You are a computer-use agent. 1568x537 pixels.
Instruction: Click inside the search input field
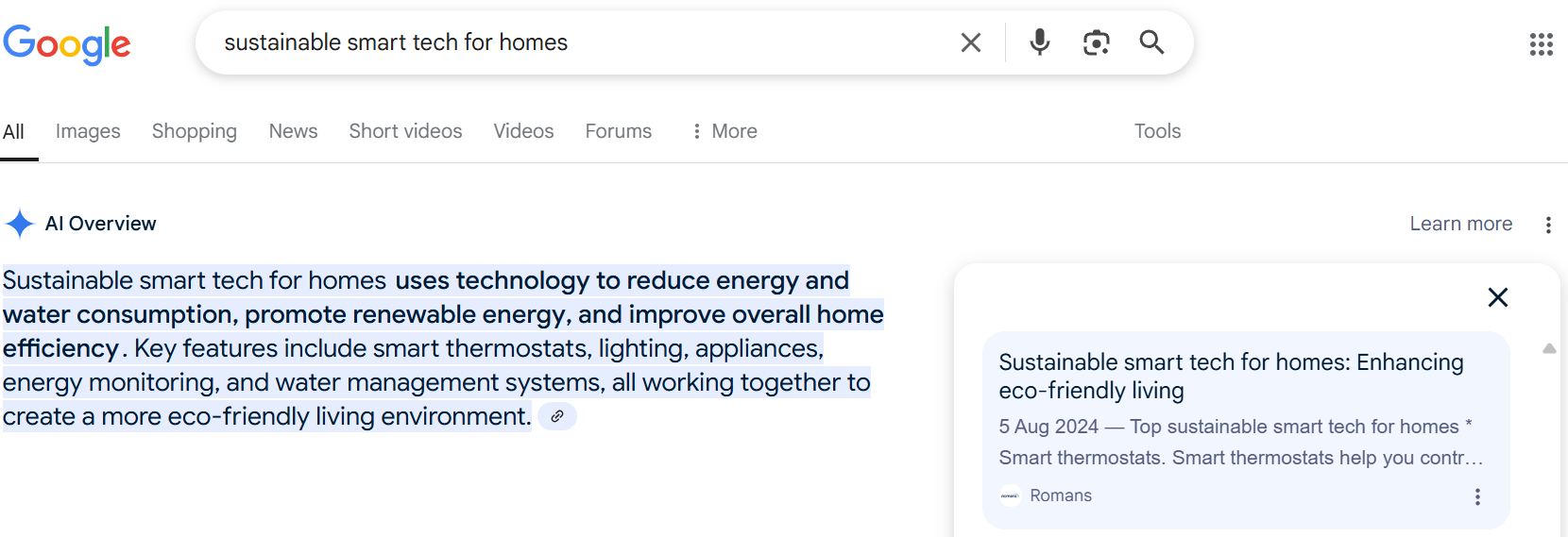click(567, 42)
